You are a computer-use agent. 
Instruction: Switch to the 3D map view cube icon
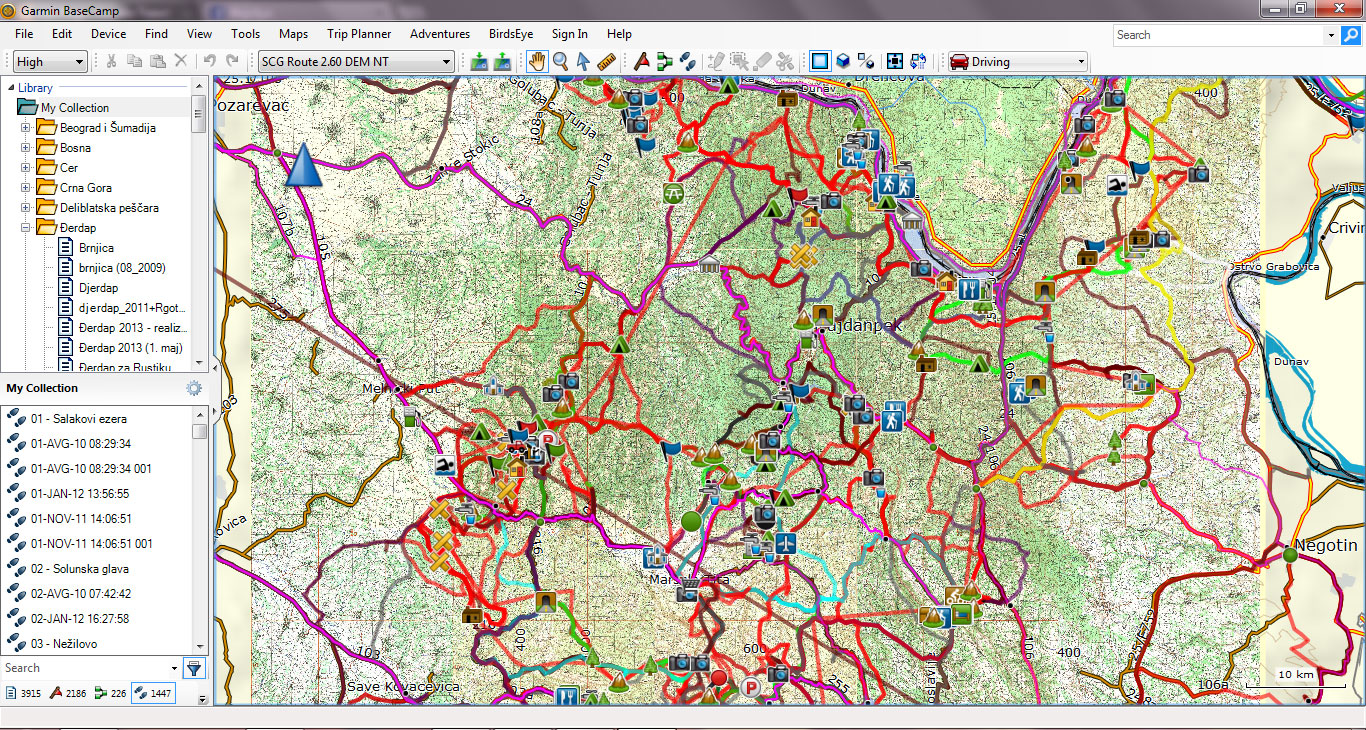click(x=843, y=62)
